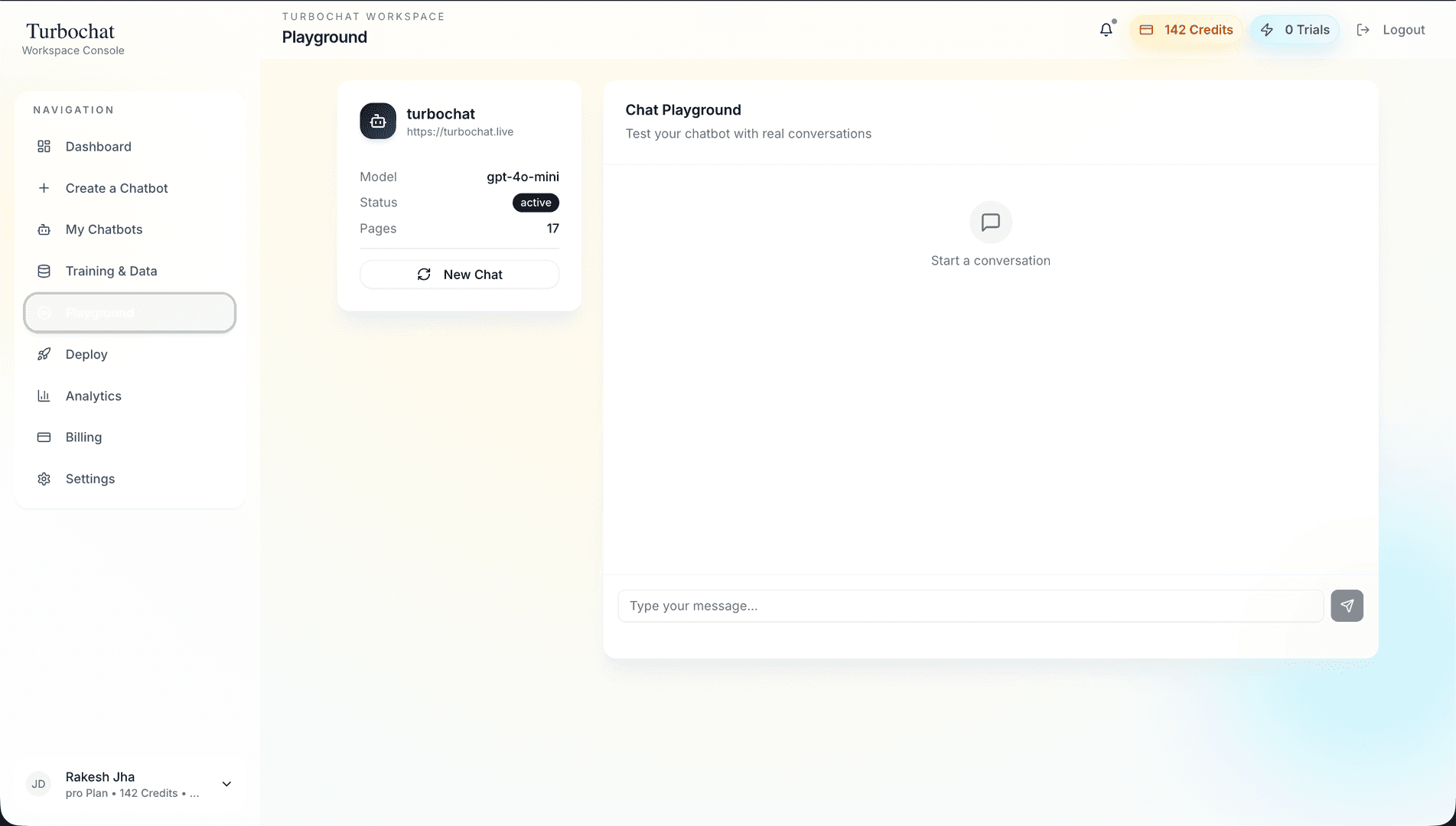
Task: Navigate to Deploy page
Action: click(x=129, y=354)
